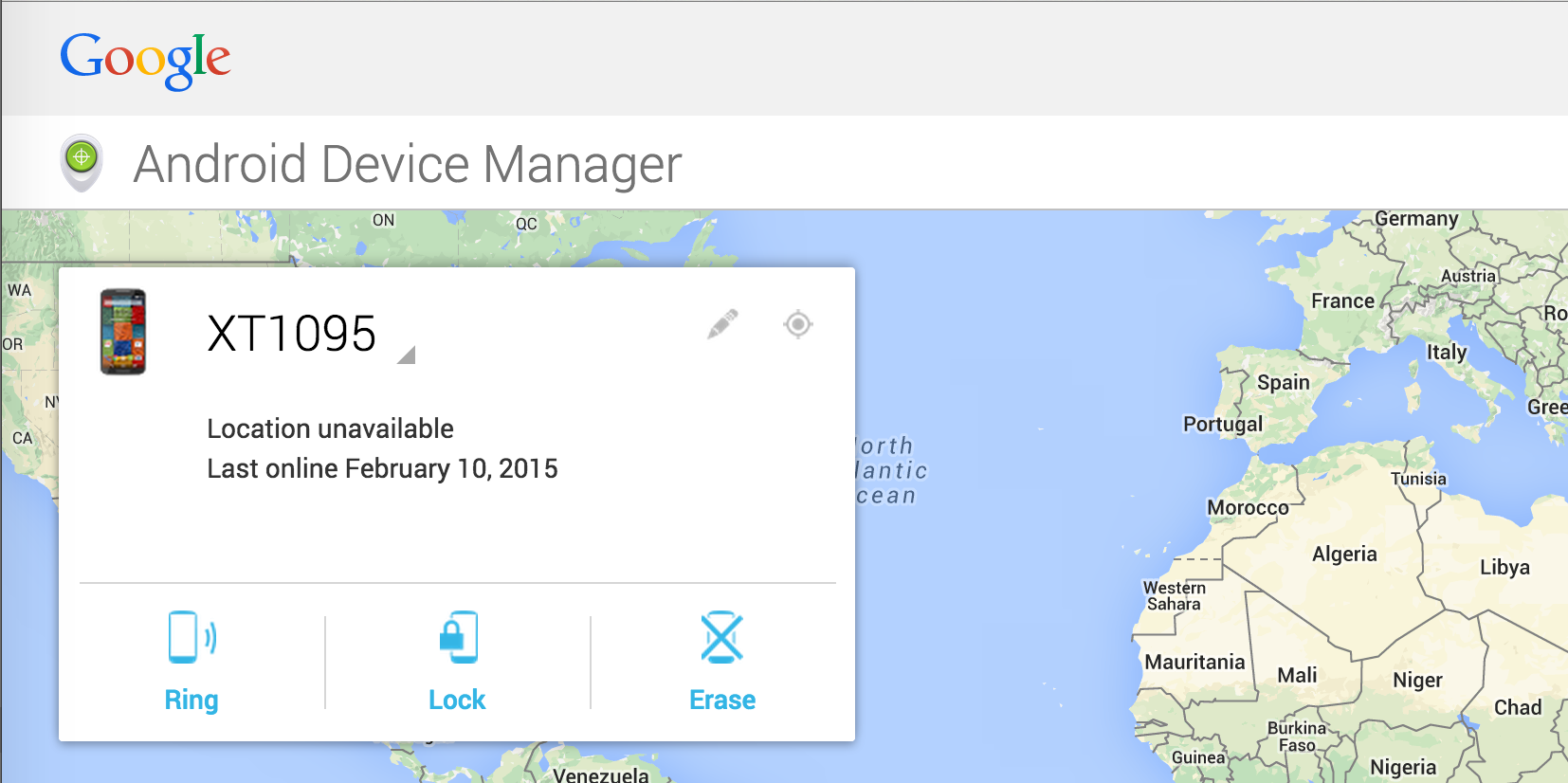Click Niger label on the map
Image resolution: width=1568 pixels, height=783 pixels.
pyautogui.click(x=1417, y=680)
